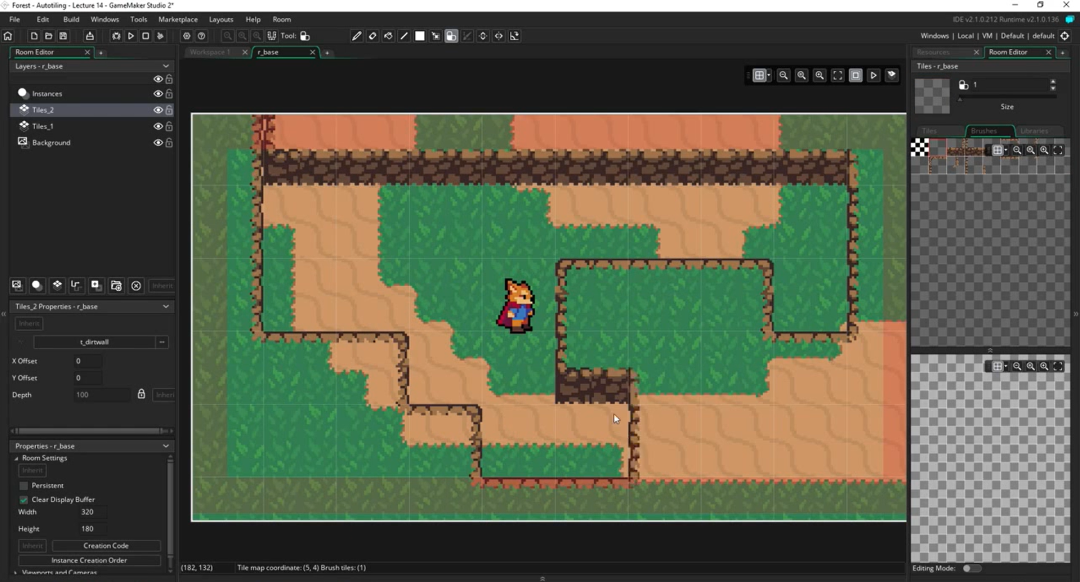Create a new layer folder icon
Viewport: 1080px width, 582px height.
point(116,285)
